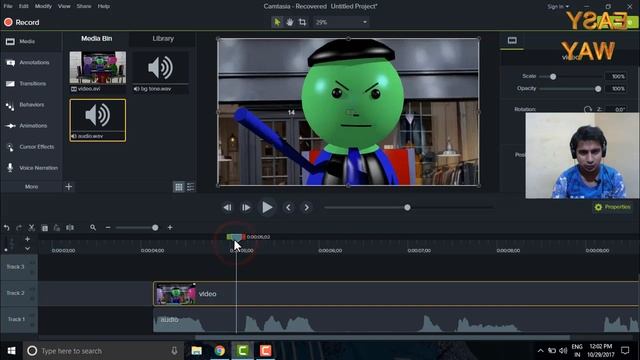Open the Edit menu
The image size is (640, 360).
tap(24, 6)
